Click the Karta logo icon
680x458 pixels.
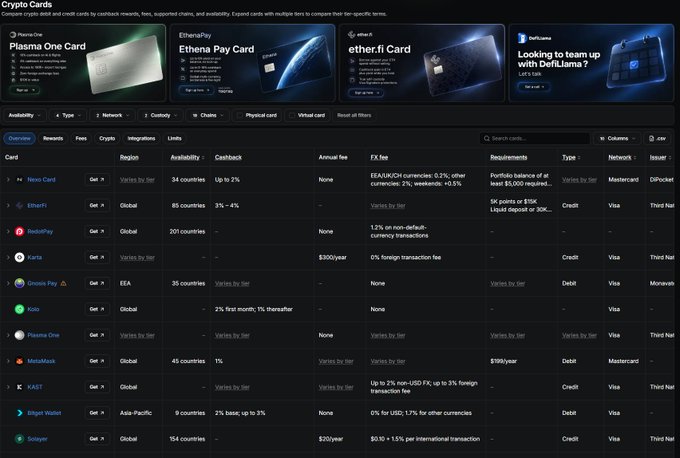coord(20,257)
